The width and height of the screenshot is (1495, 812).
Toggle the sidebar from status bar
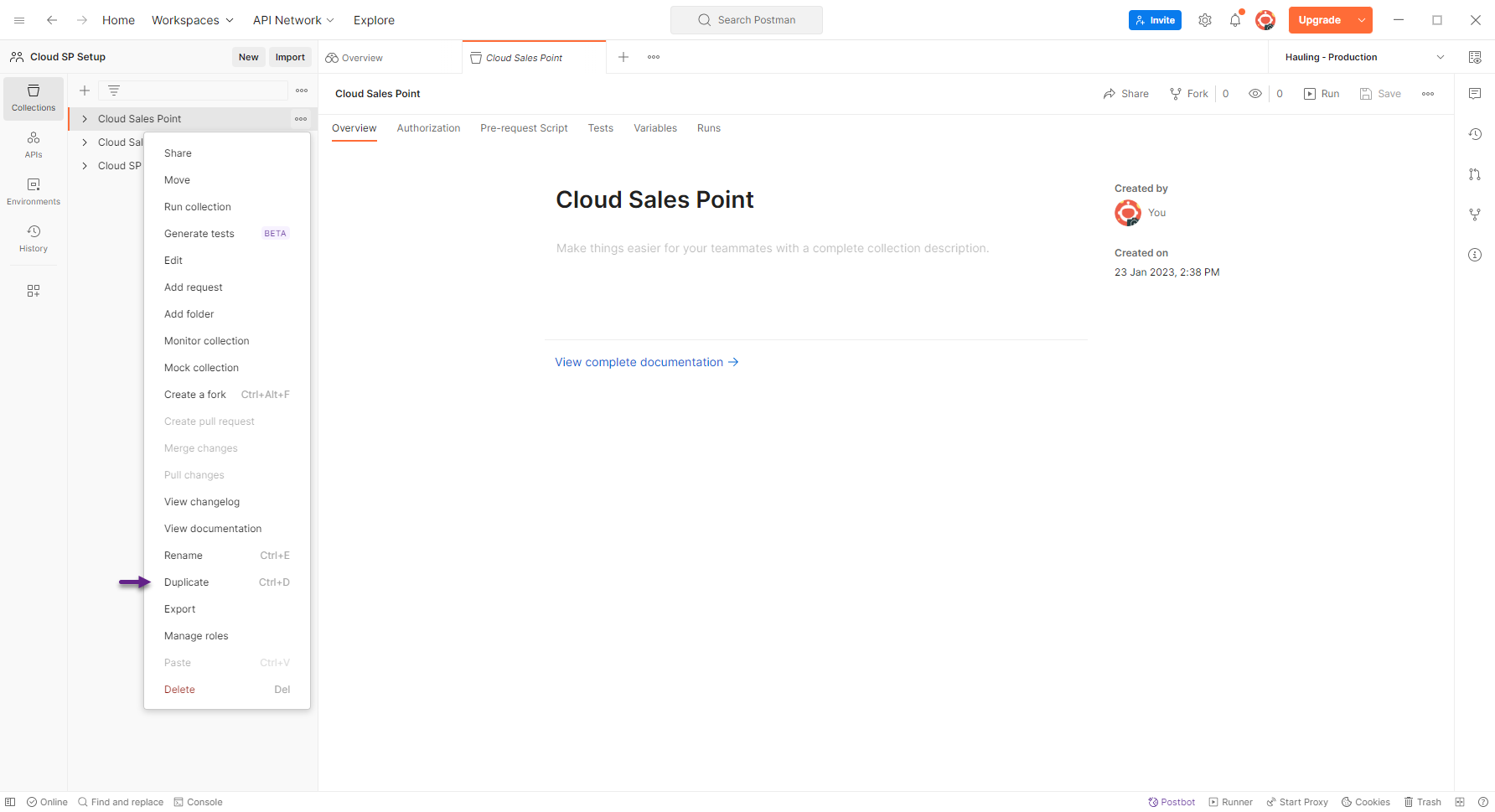(10, 802)
